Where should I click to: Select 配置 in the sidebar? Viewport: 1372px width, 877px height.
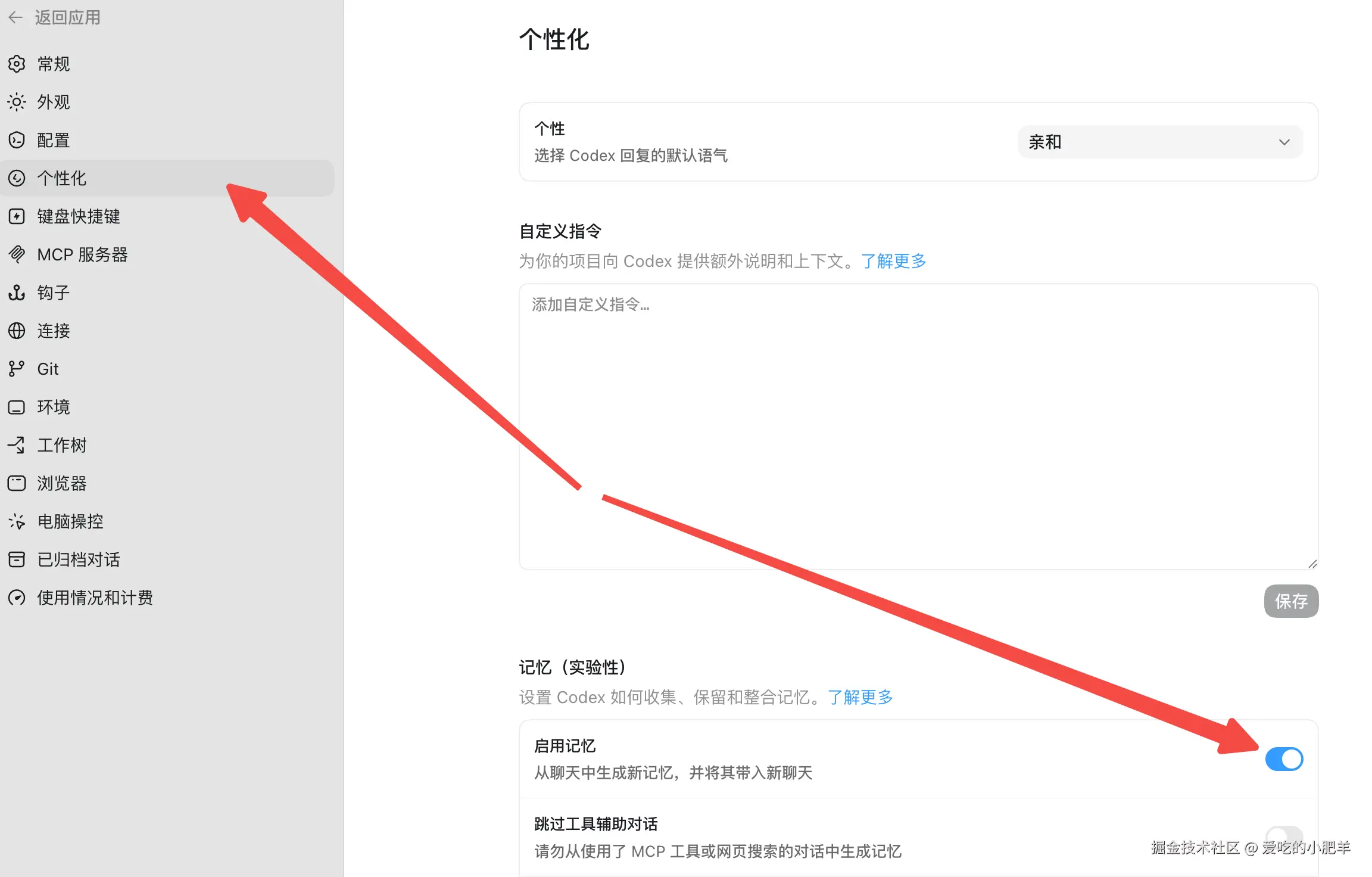click(x=167, y=140)
